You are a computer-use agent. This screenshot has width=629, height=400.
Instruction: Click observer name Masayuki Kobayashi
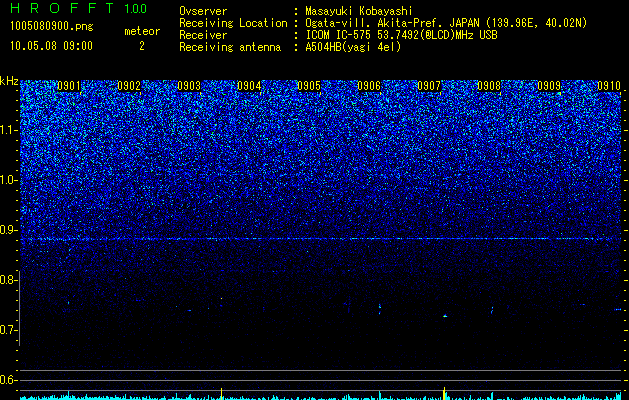[359, 11]
